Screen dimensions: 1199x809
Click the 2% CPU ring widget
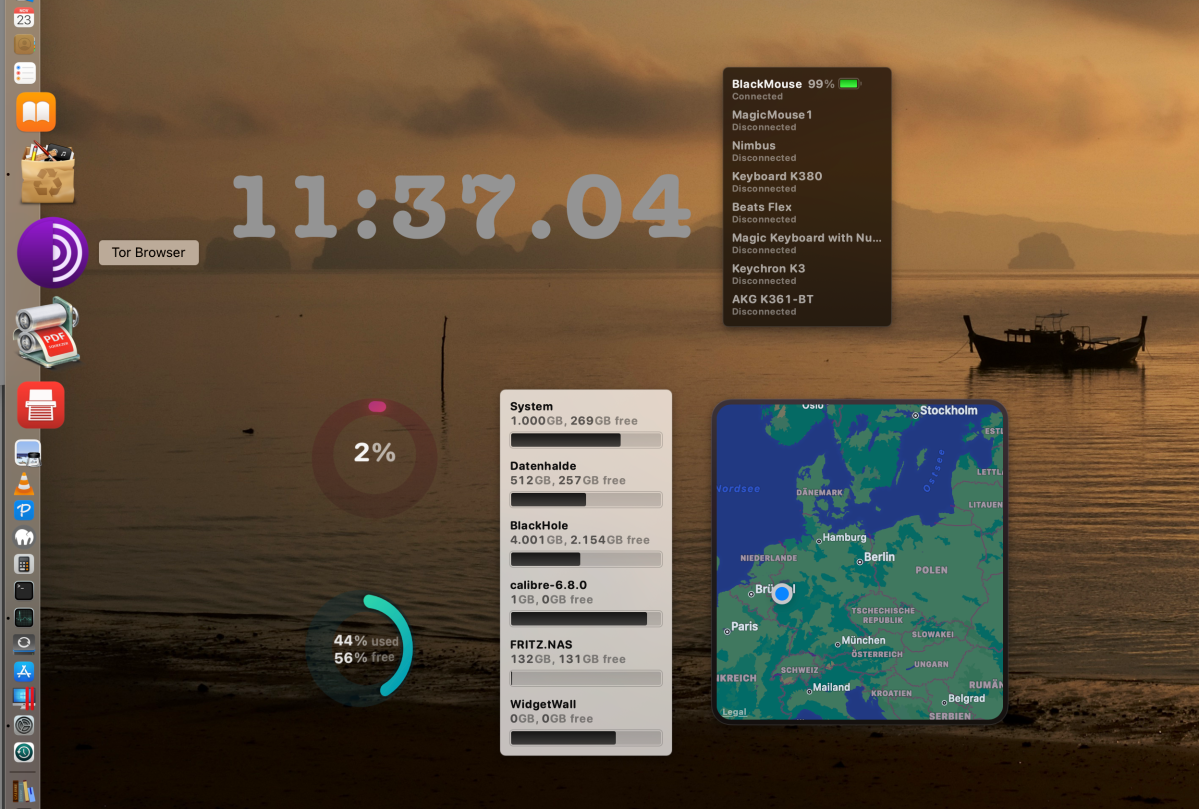point(375,457)
